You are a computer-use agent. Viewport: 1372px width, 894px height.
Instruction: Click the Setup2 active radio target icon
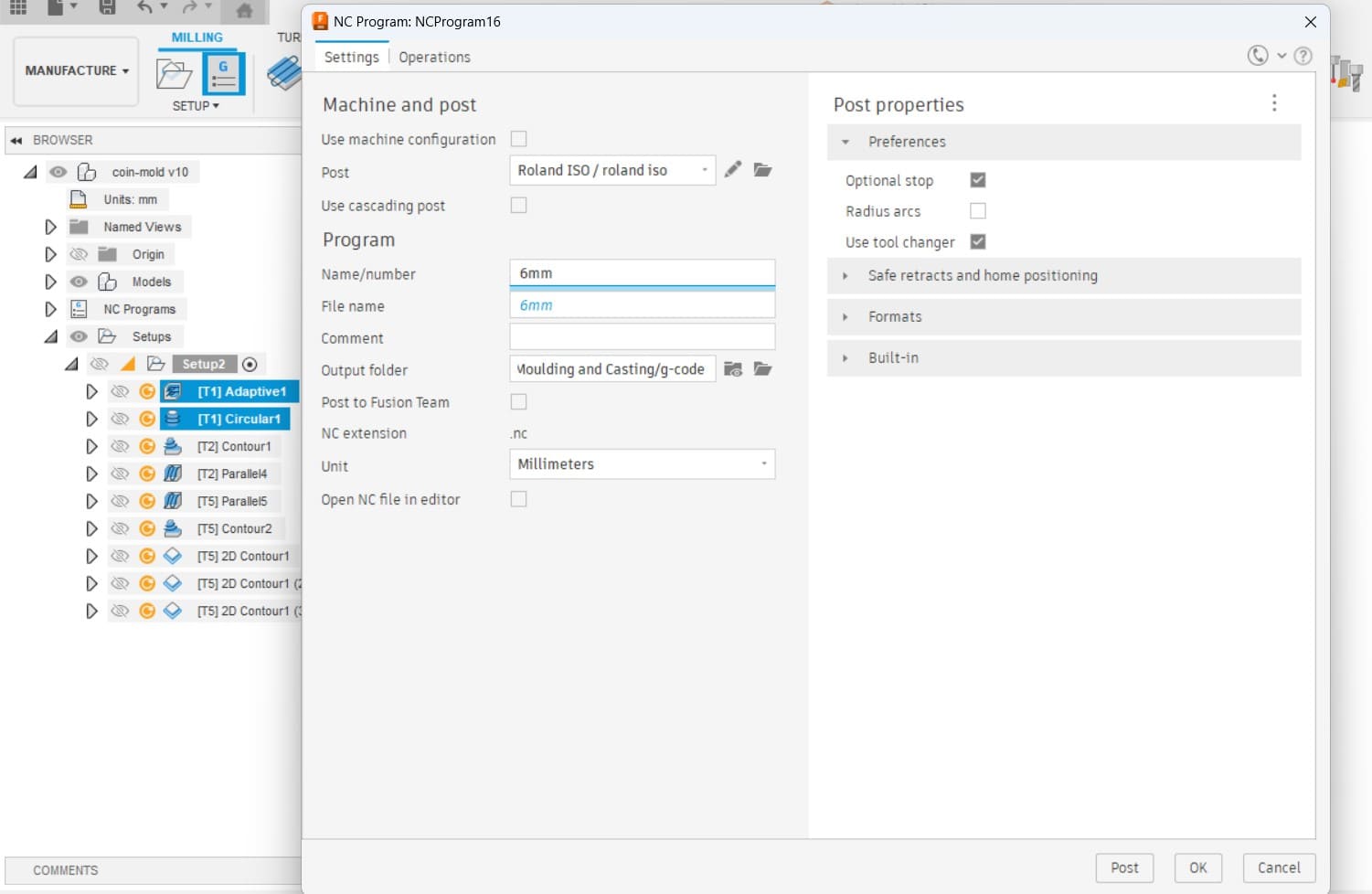250,364
